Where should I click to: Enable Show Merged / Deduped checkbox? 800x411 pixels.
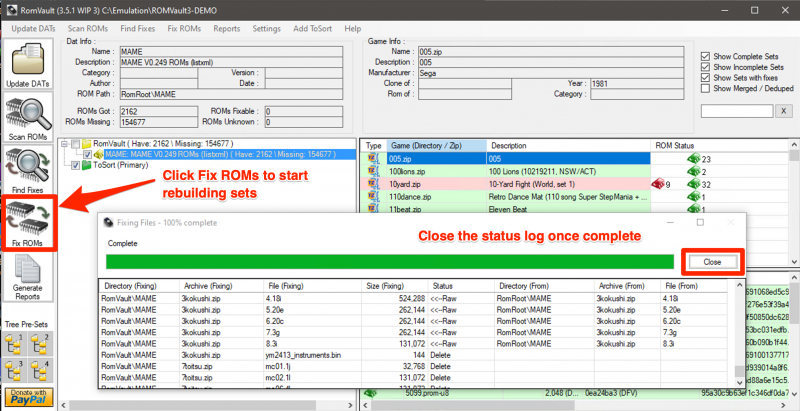tap(706, 88)
